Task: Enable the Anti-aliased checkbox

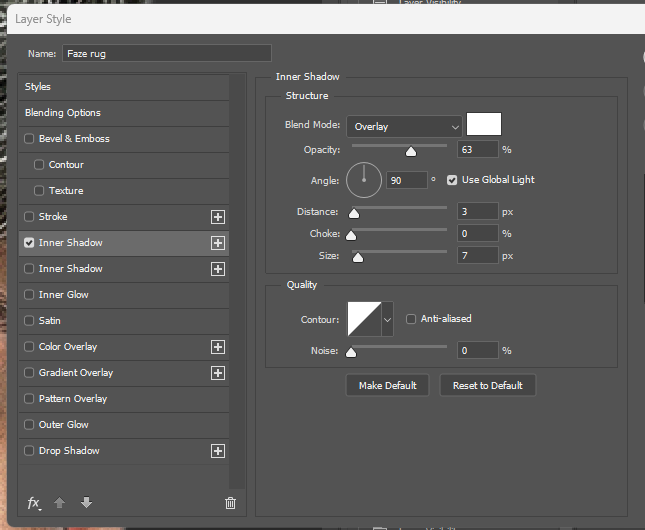Action: coord(411,319)
